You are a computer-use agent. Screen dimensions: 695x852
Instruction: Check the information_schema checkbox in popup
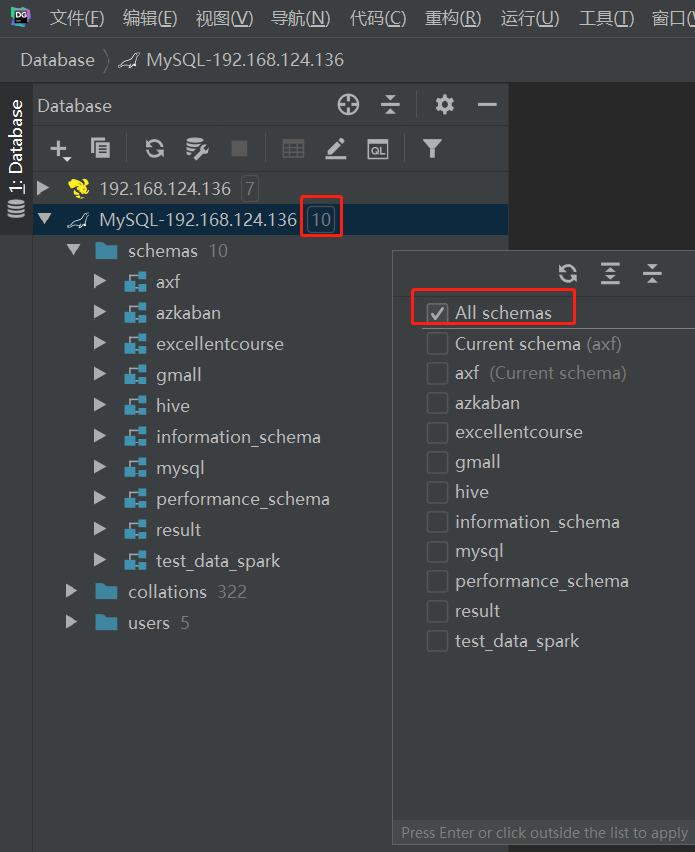[x=437, y=522]
